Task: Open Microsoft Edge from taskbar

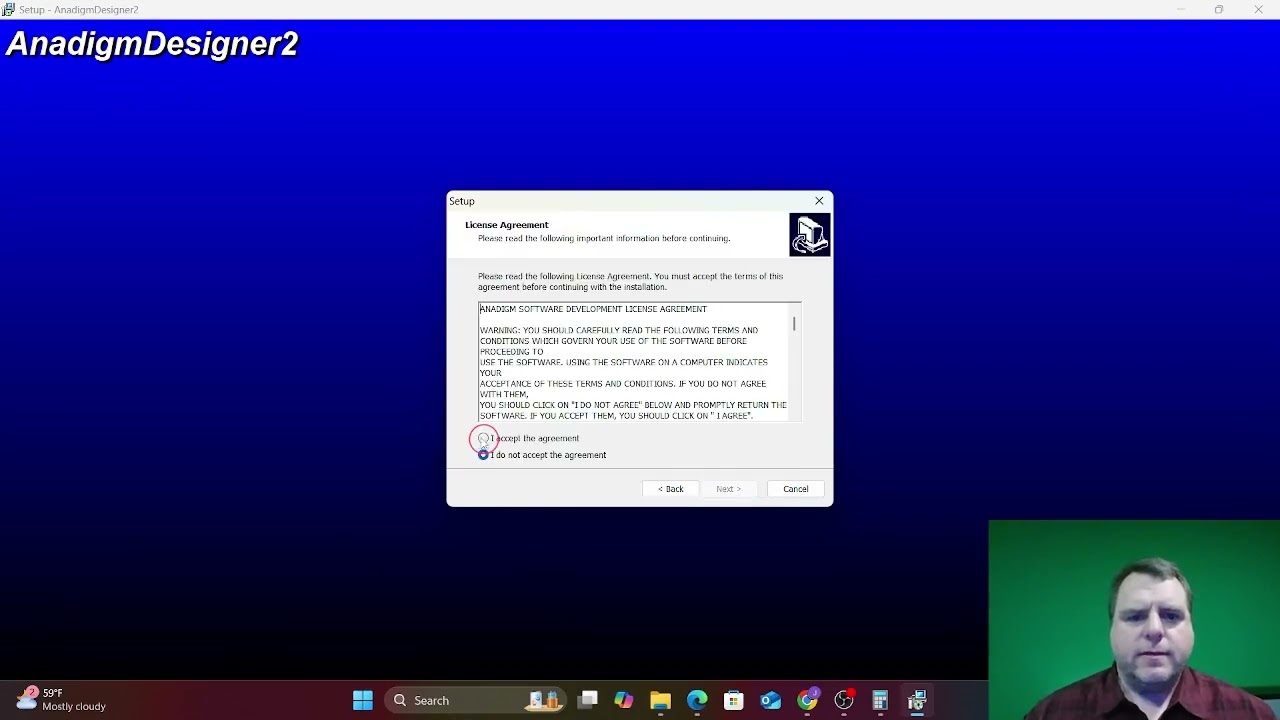Action: click(697, 700)
